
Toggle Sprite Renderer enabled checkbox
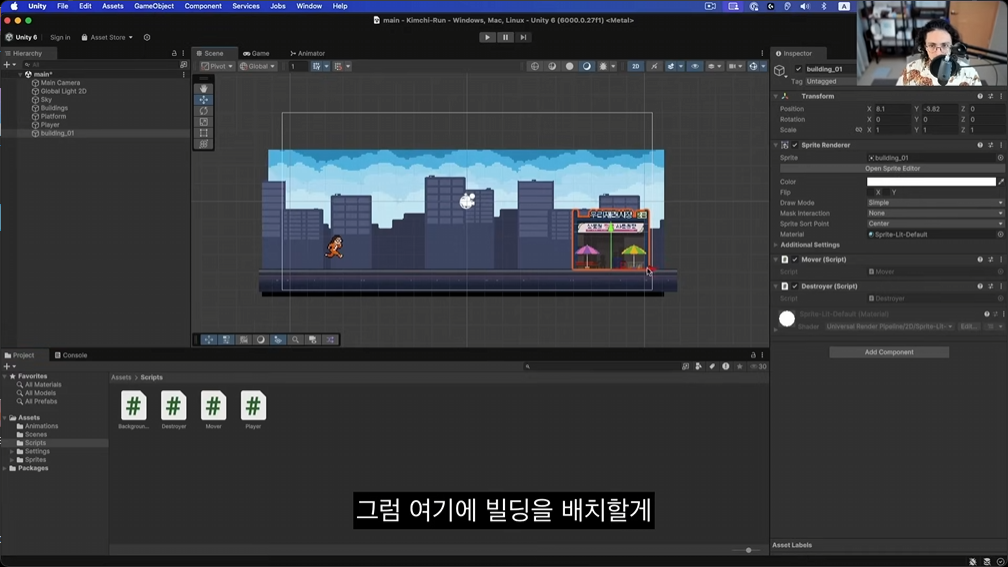[x=795, y=145]
